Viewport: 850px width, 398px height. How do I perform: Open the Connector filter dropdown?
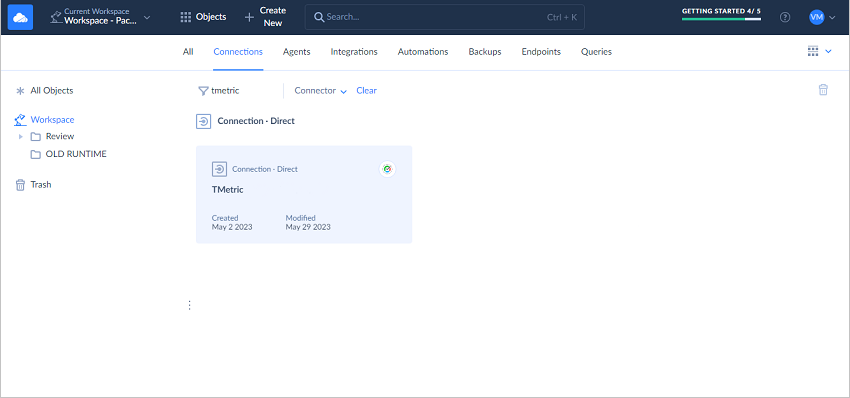click(x=320, y=91)
